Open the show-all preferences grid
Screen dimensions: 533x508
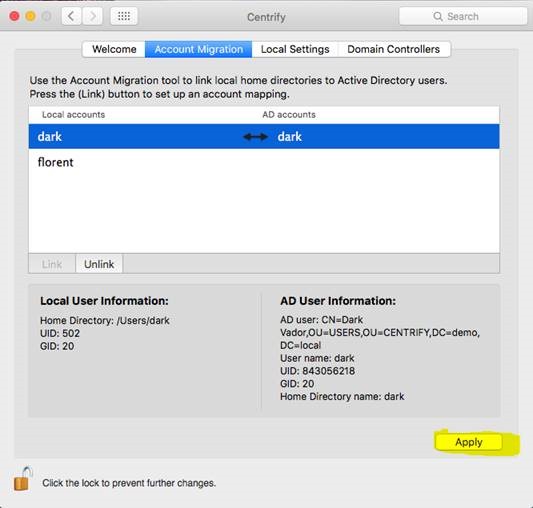(x=124, y=16)
